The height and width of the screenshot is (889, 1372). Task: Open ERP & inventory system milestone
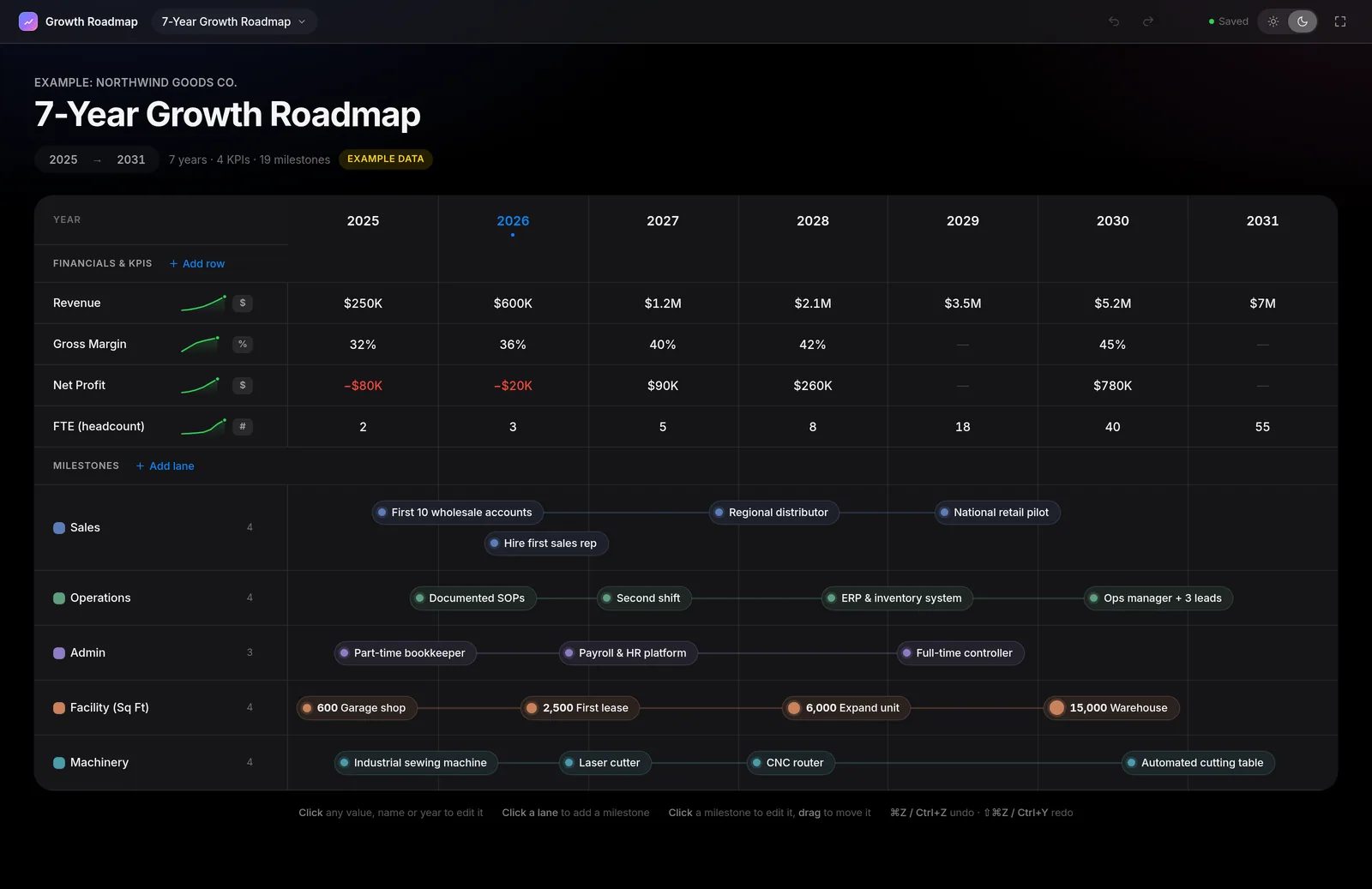(x=897, y=598)
